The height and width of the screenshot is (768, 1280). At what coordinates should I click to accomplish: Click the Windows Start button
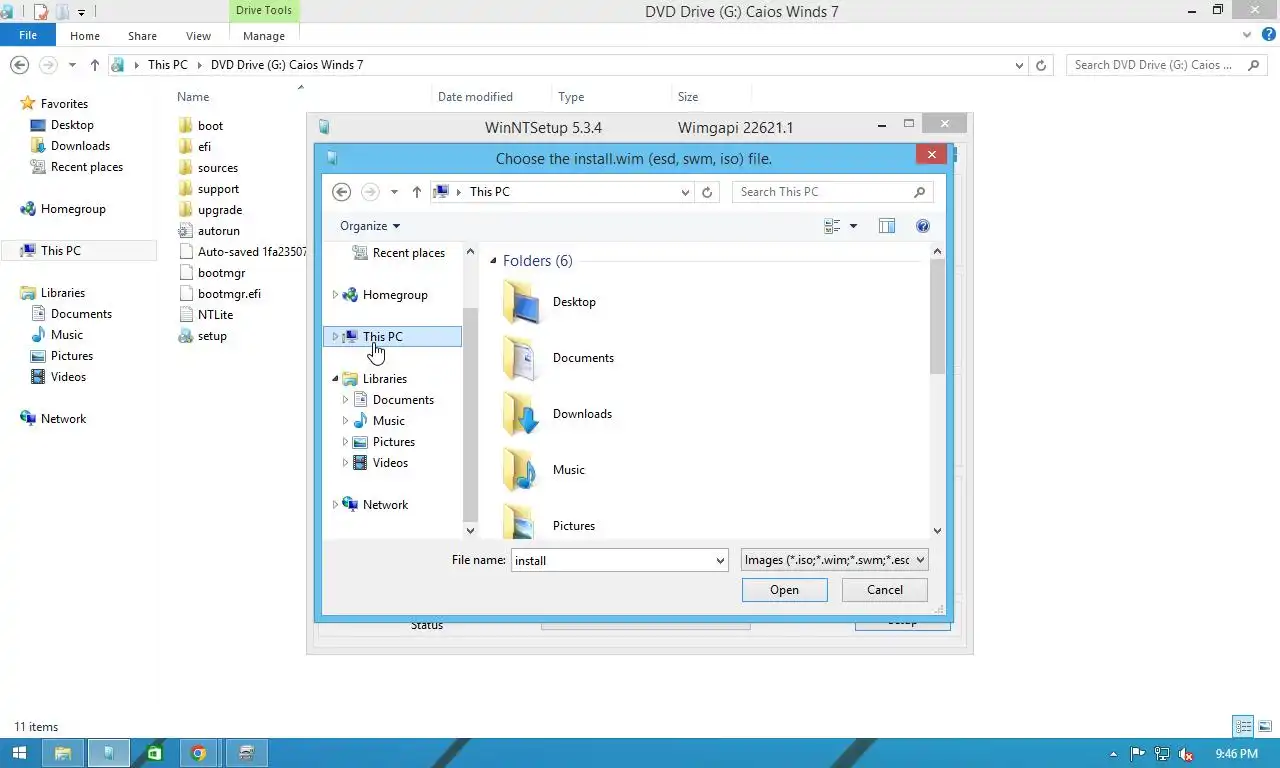pyautogui.click(x=19, y=753)
